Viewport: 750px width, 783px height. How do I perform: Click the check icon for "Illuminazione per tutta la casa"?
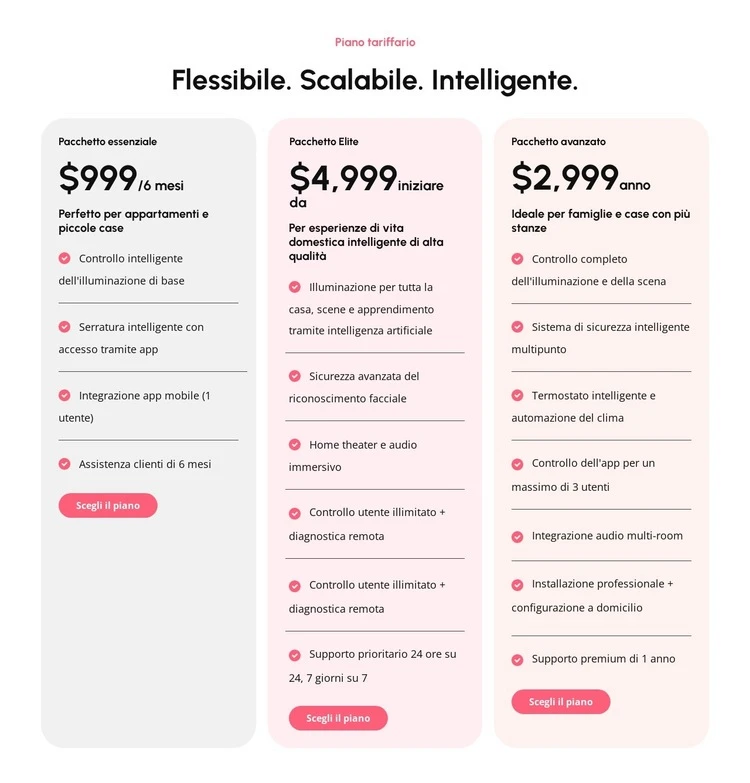(x=295, y=287)
